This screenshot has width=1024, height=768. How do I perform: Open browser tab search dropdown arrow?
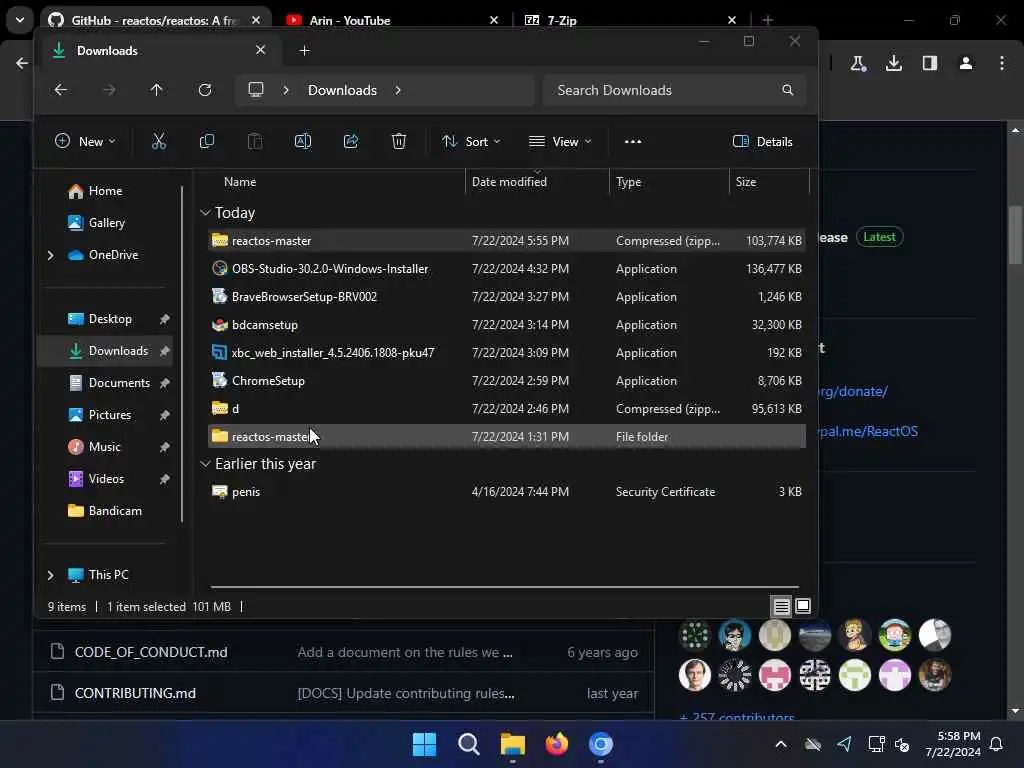20,20
